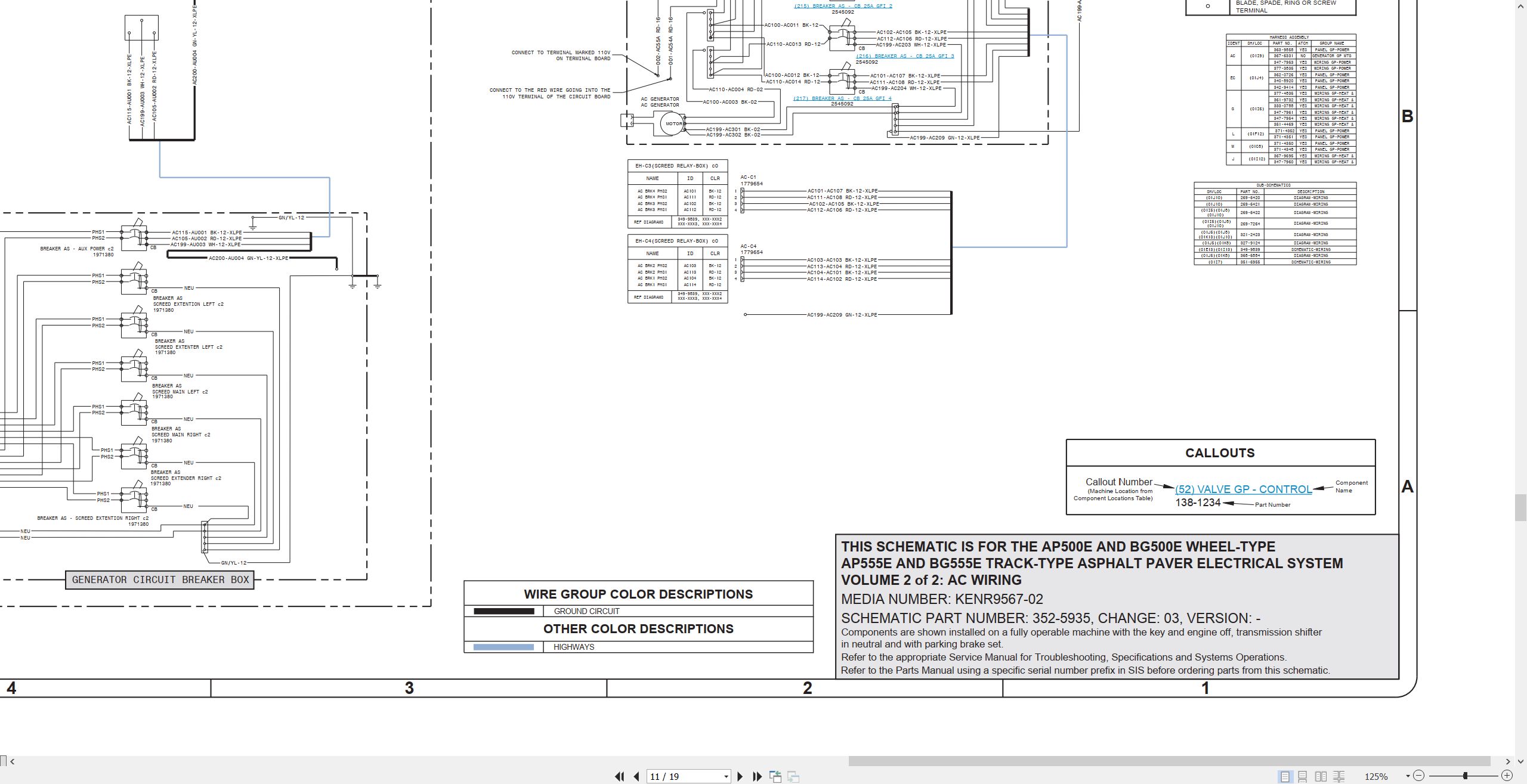The height and width of the screenshot is (784, 1527).
Task: Go to the previous page
Action: point(636,776)
